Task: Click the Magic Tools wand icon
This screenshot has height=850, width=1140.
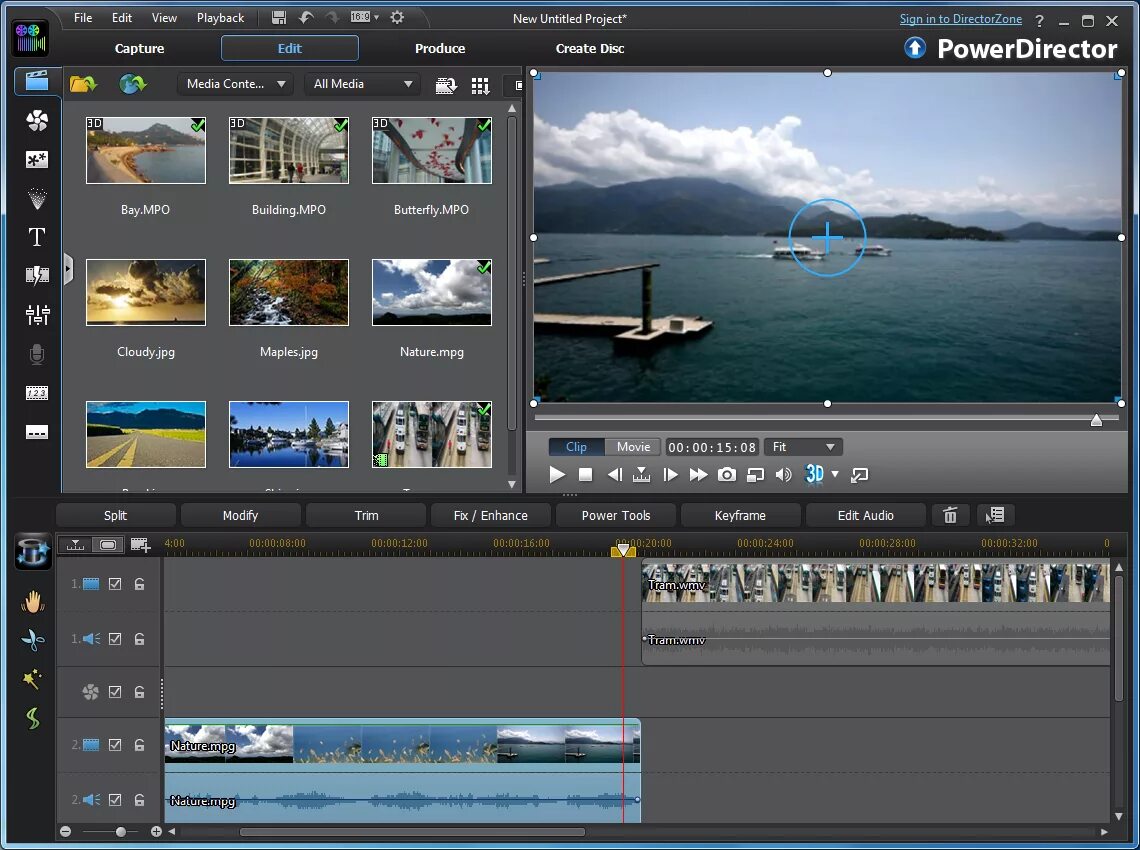Action: (x=32, y=679)
